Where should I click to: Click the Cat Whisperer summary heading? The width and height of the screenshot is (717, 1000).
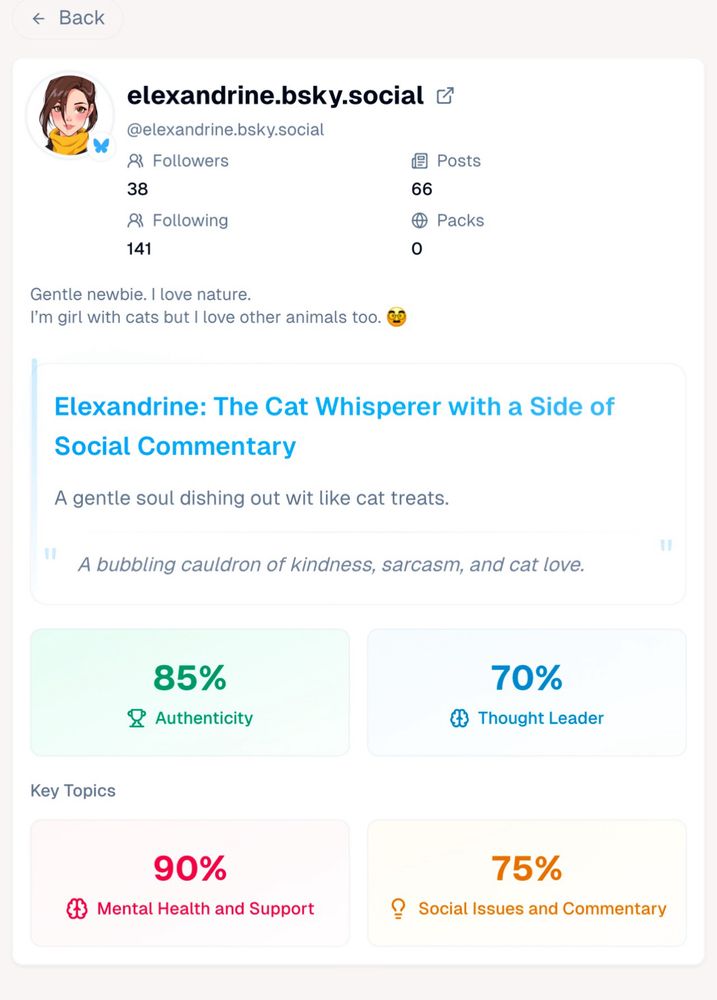click(x=336, y=426)
